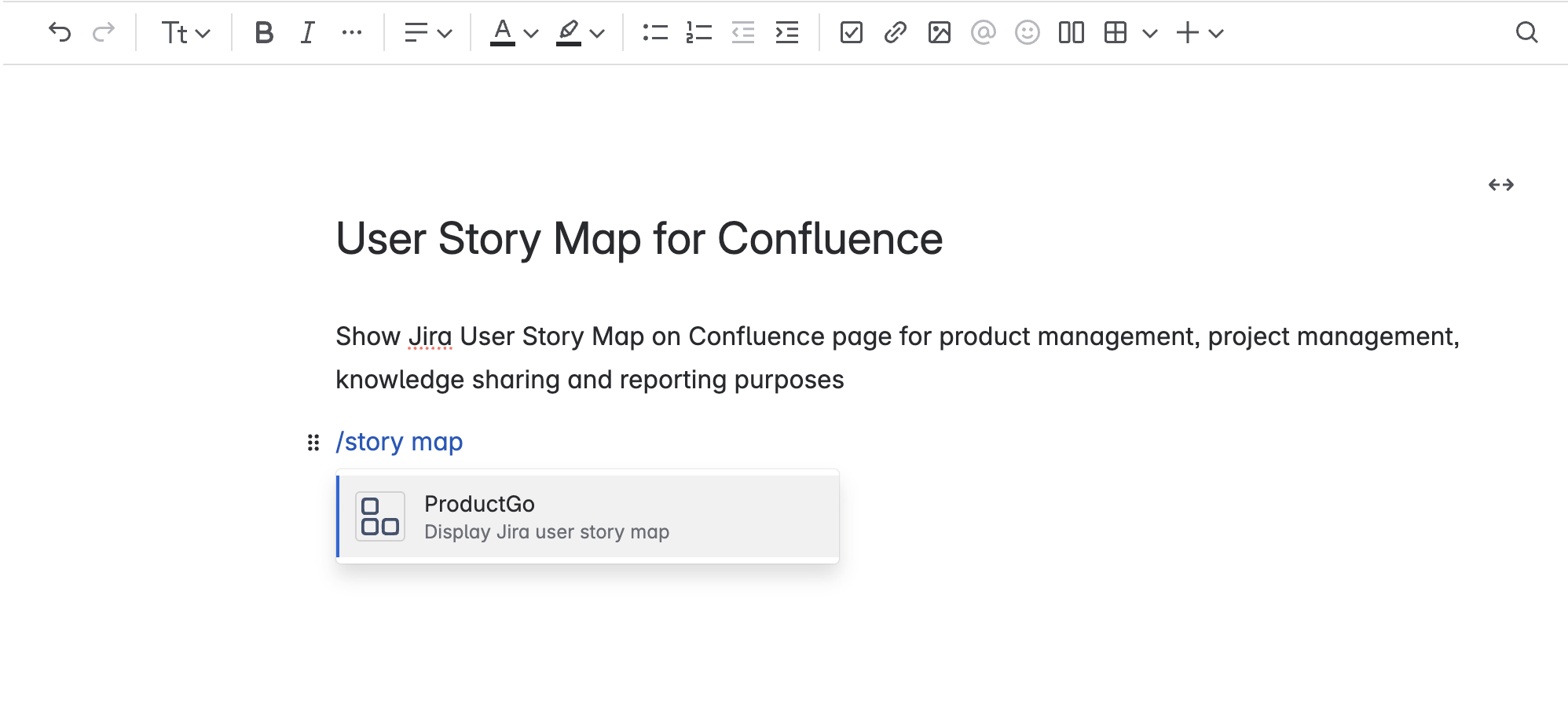Open the more formatting ellipsis menu
The image size is (1568, 709).
(352, 32)
